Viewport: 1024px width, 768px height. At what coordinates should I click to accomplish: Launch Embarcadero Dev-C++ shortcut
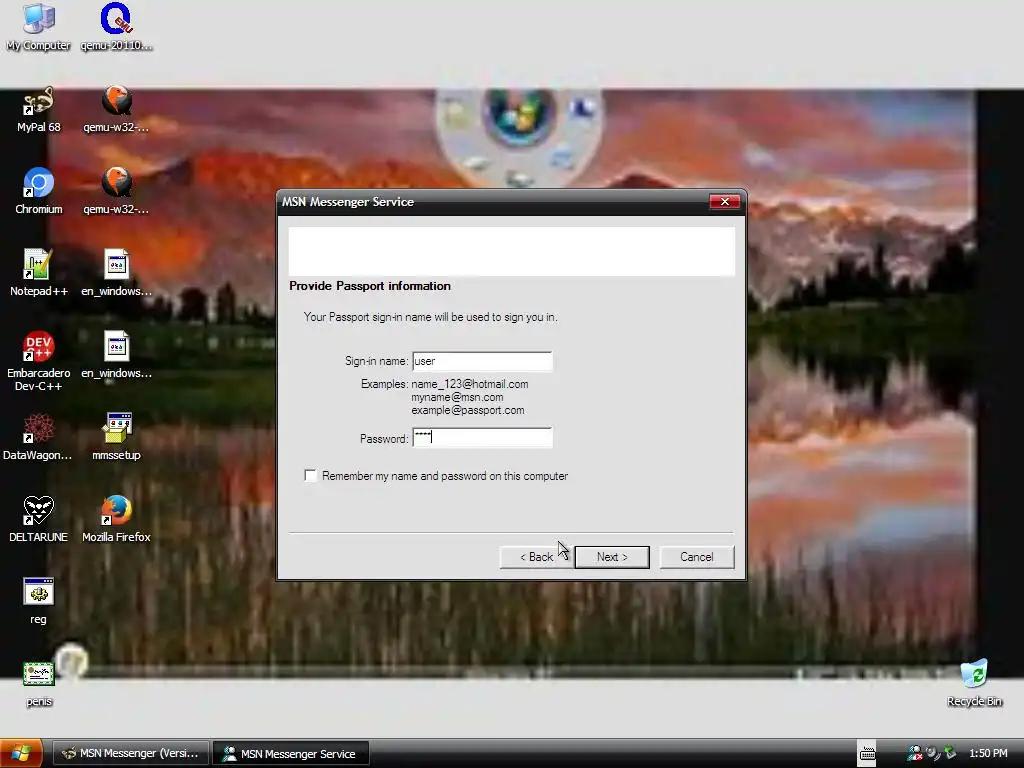(38, 361)
